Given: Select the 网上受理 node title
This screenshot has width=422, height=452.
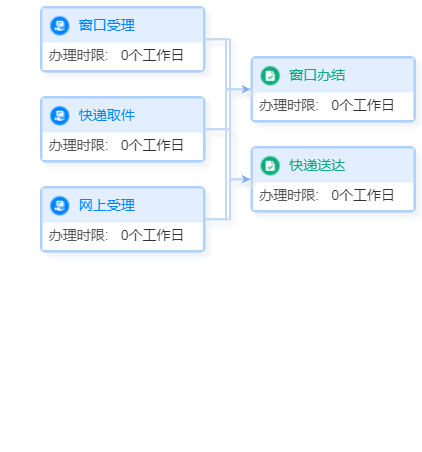Looking at the screenshot, I should 107,206.
